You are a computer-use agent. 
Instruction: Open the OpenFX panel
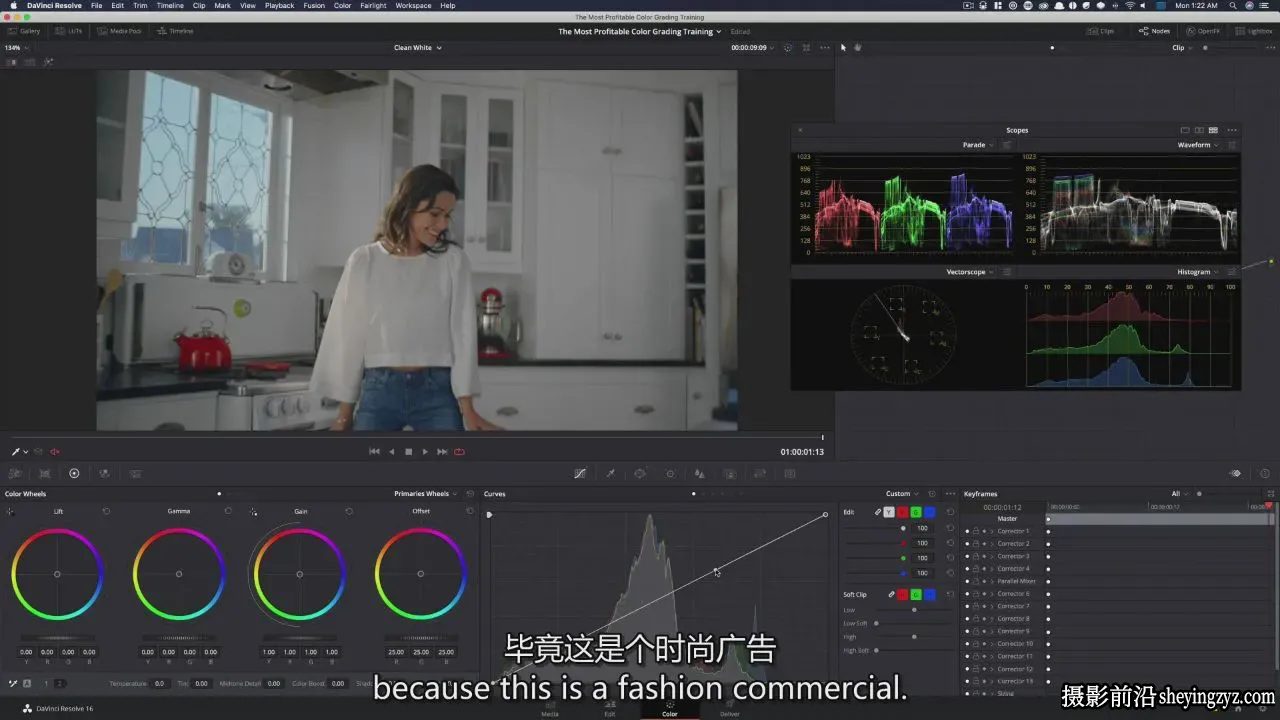[x=1203, y=31]
